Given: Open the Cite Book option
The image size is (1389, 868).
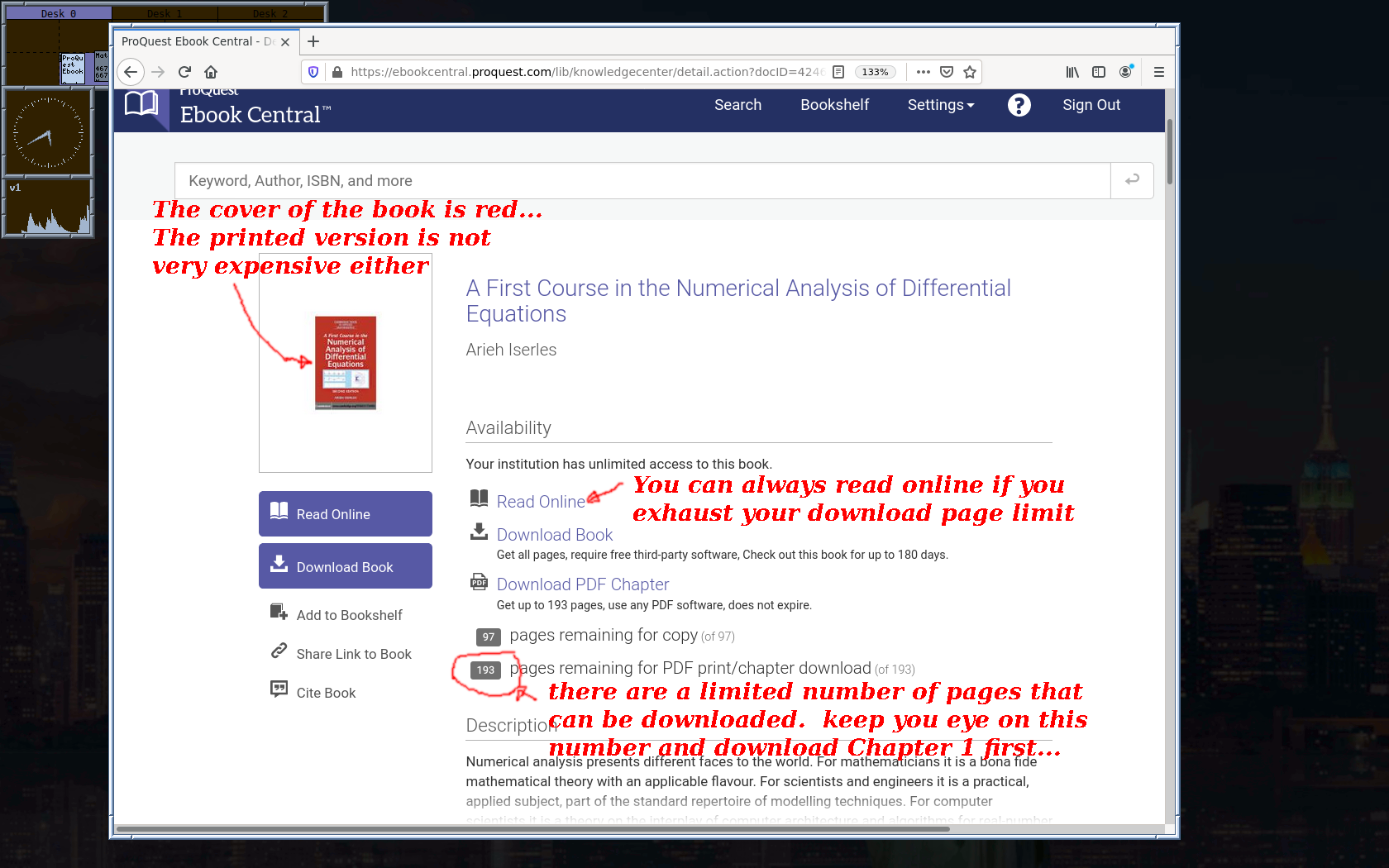Looking at the screenshot, I should click(x=326, y=692).
